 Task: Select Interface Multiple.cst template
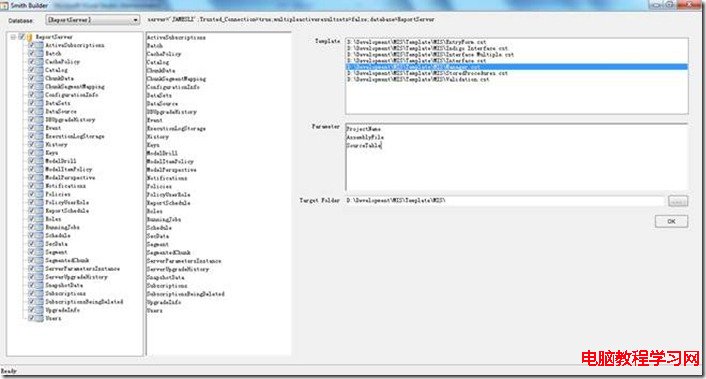click(516, 54)
